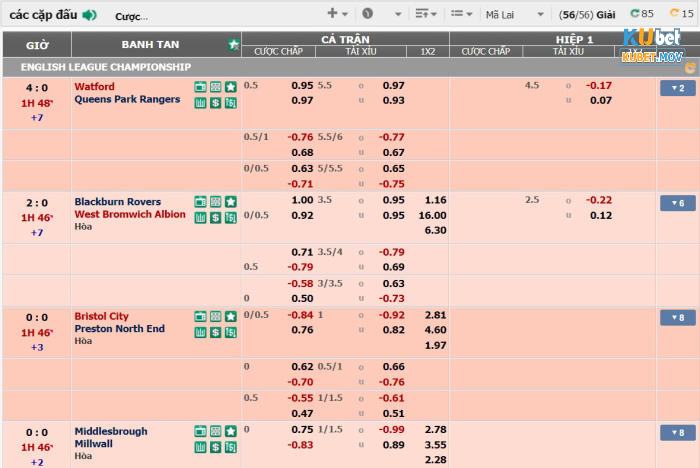Click the Preston North End team name
The height and width of the screenshot is (468, 700).
pyautogui.click(x=120, y=329)
